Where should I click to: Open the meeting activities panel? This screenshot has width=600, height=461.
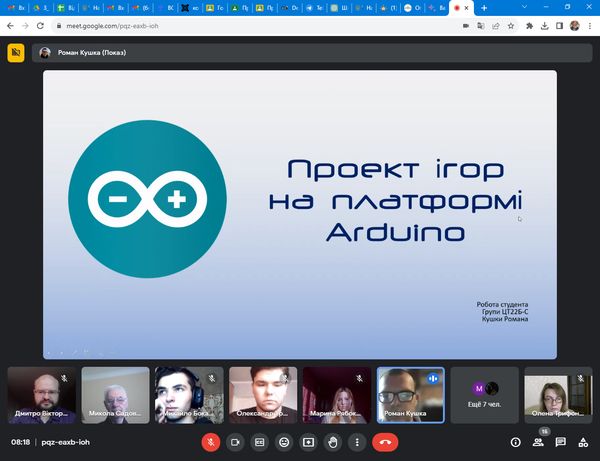coord(583,441)
